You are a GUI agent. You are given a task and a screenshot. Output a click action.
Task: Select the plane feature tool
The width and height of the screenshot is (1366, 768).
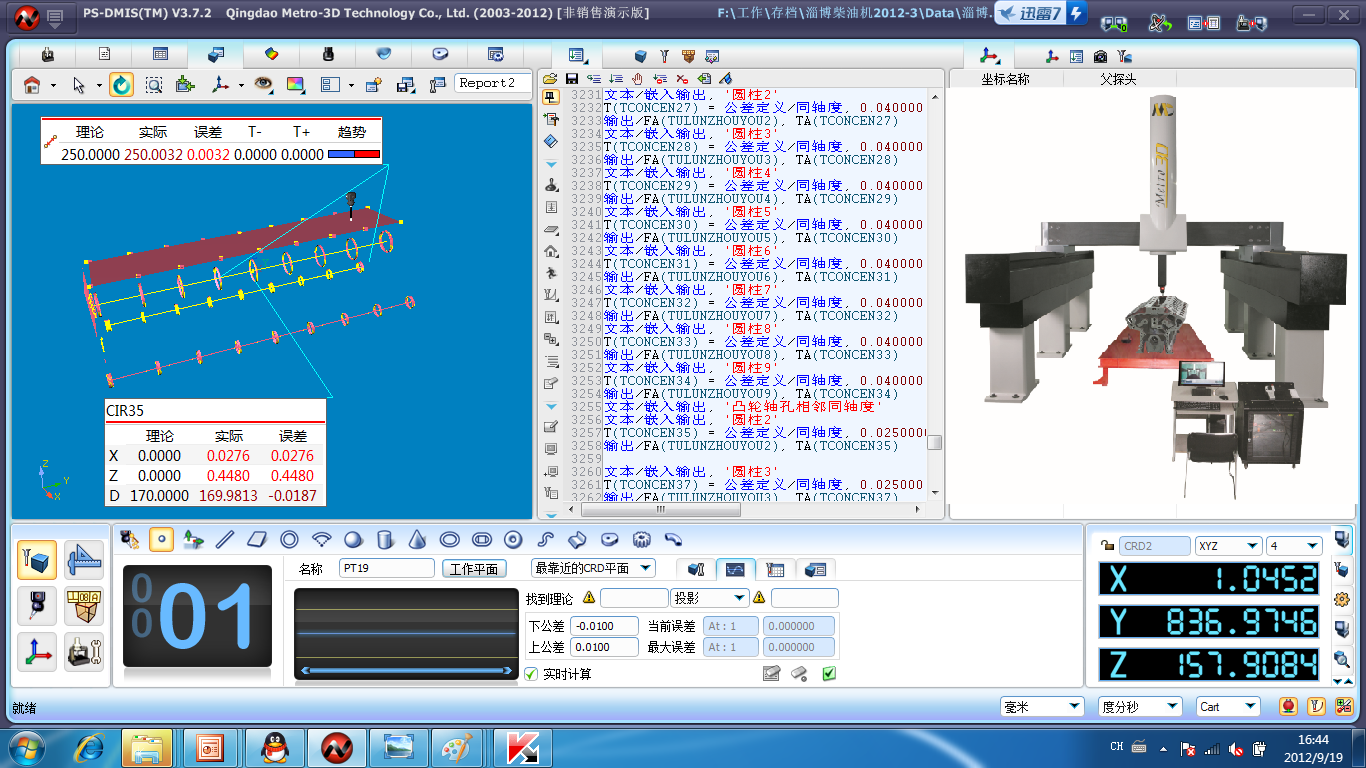tap(257, 539)
